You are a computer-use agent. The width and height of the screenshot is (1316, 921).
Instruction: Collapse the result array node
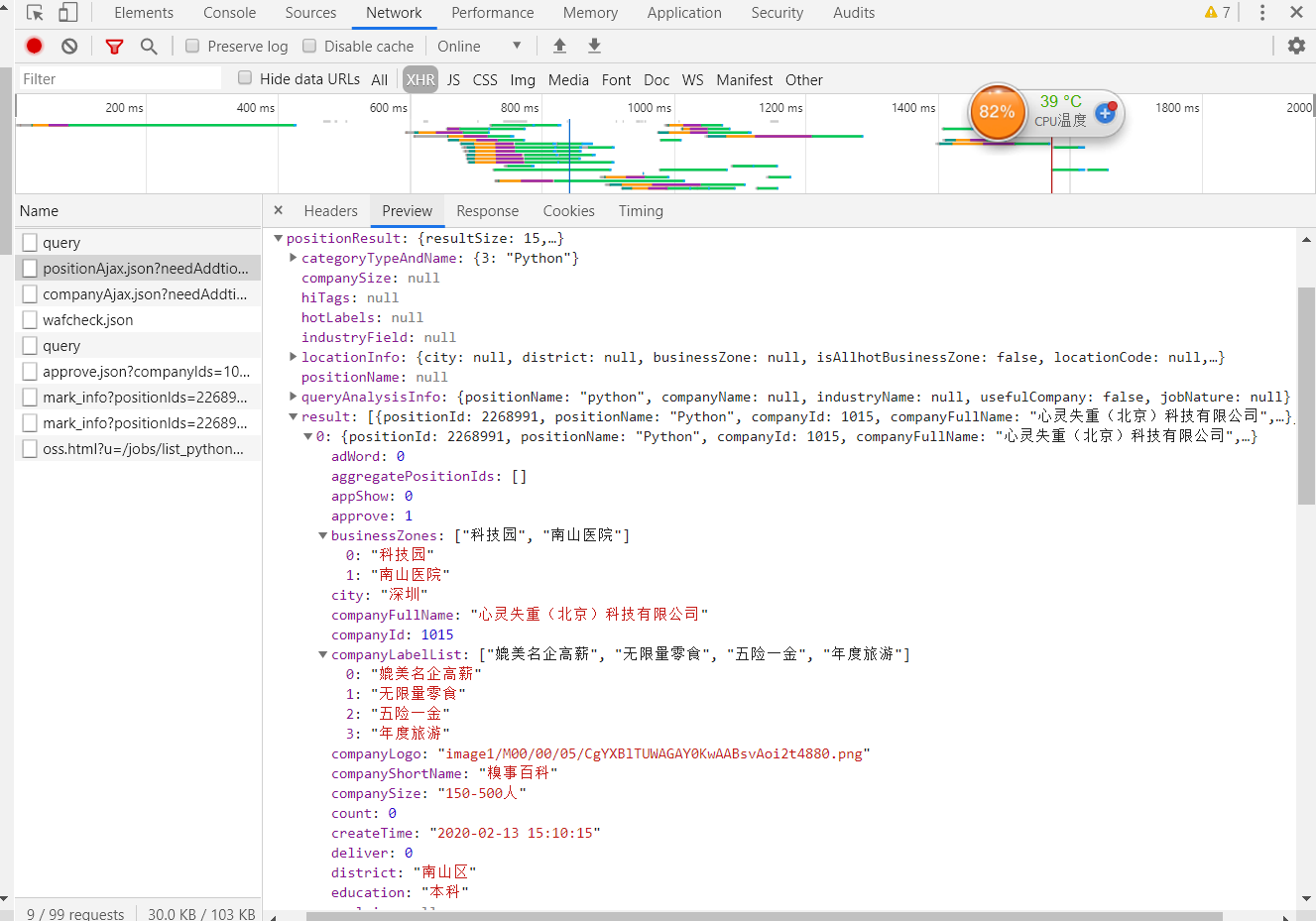(294, 416)
